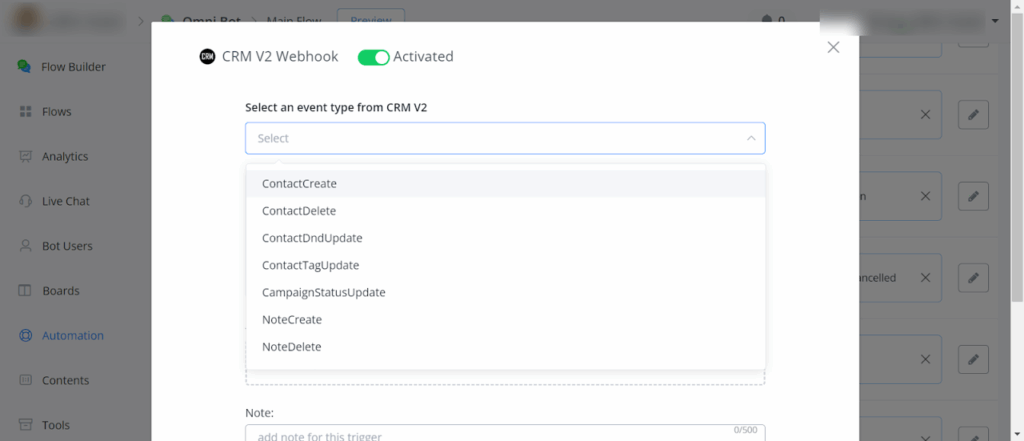Select ContactCreate from event list
The height and width of the screenshot is (441, 1024).
299,184
